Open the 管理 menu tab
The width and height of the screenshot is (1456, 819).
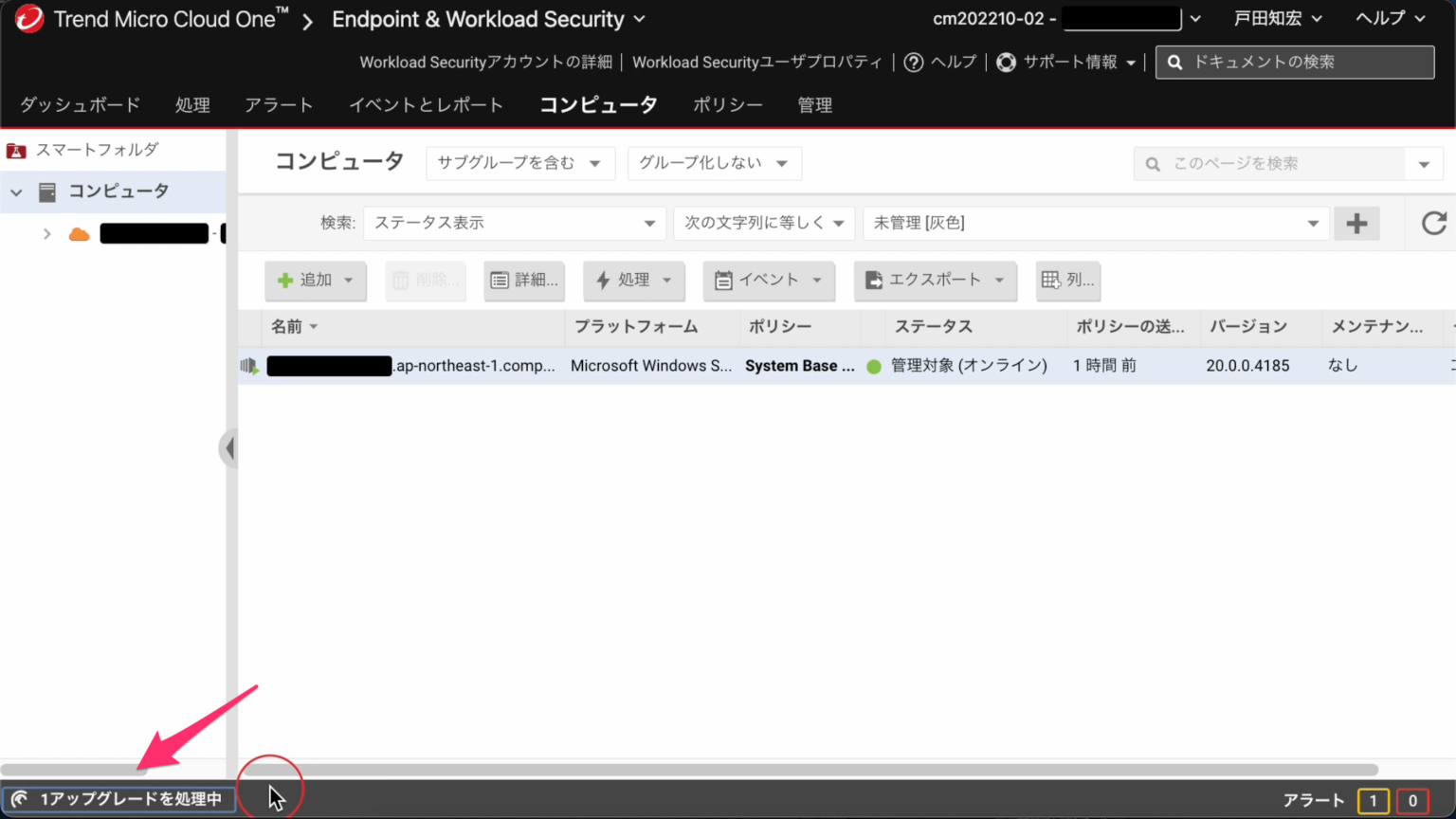(x=814, y=105)
